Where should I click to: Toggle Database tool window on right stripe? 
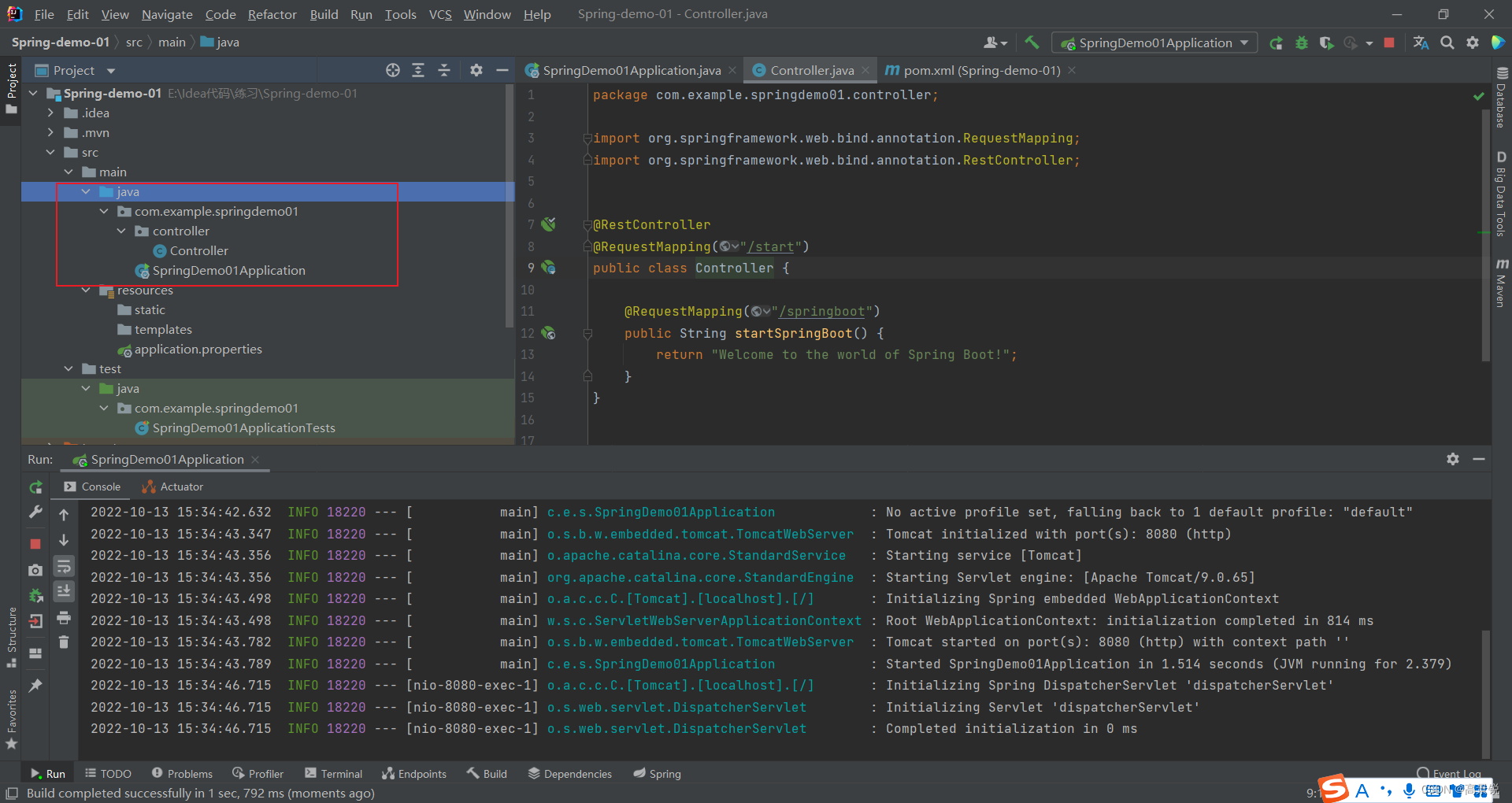click(x=1502, y=97)
